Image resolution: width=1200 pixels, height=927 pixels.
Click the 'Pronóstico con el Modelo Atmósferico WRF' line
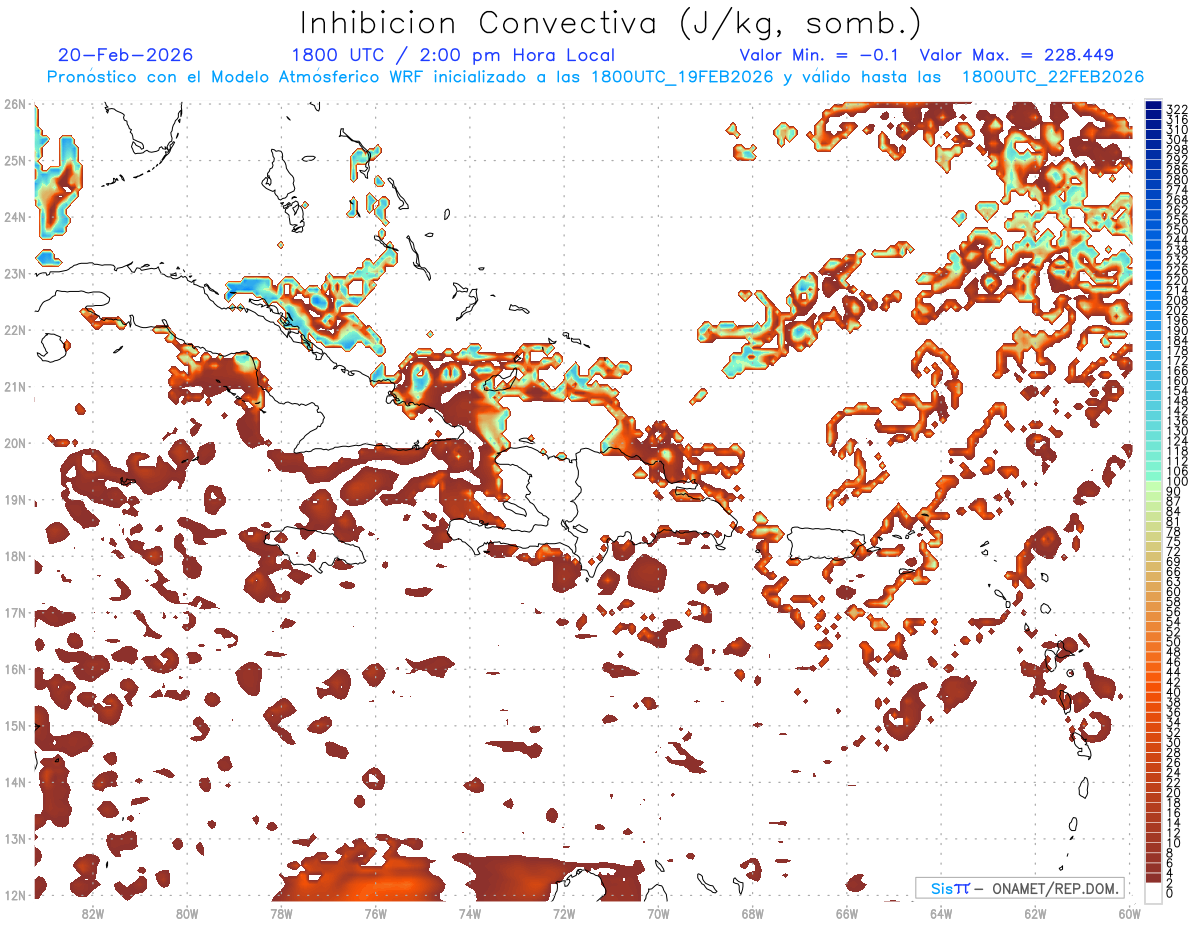click(x=595, y=77)
